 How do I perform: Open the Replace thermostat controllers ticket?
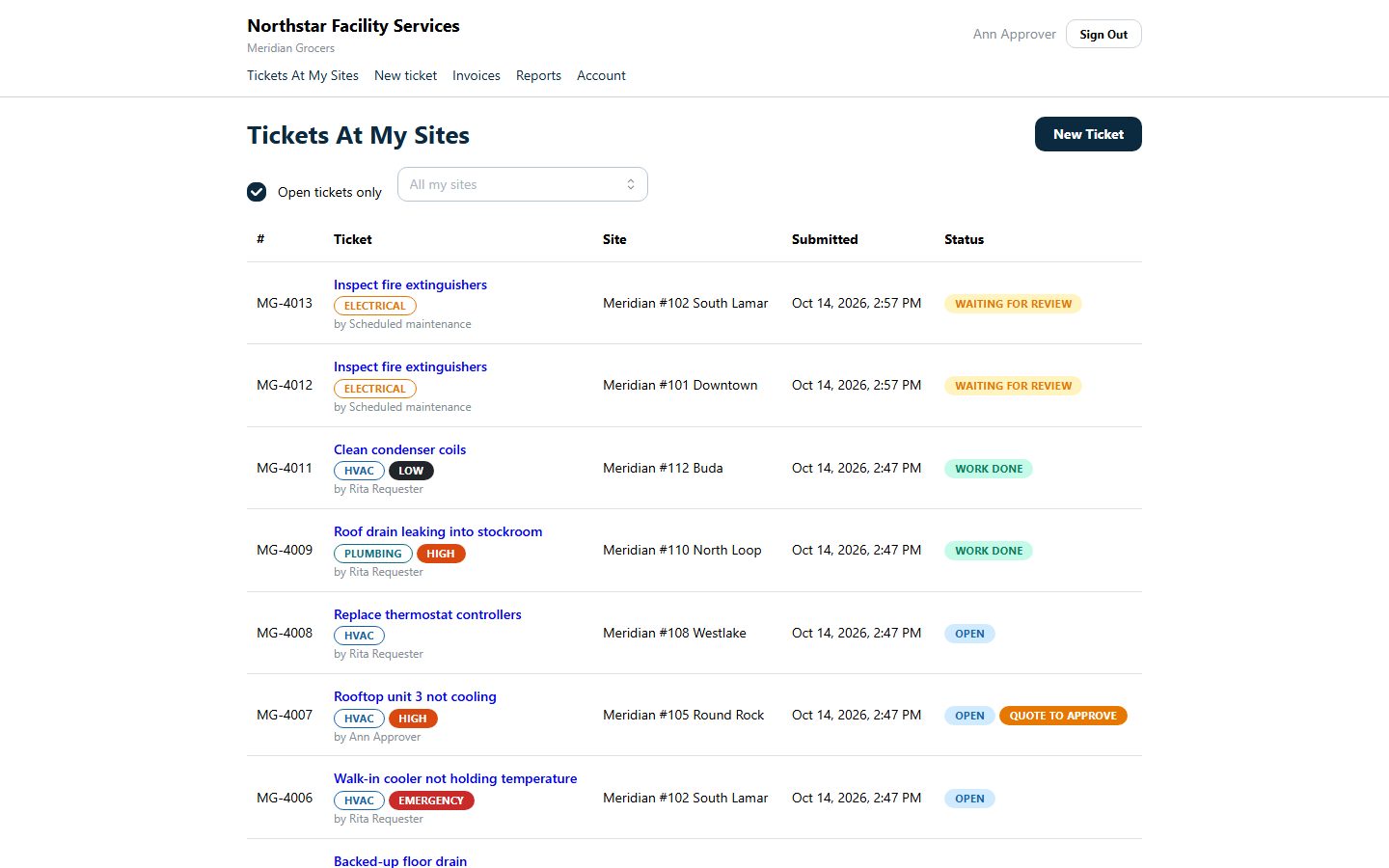(x=427, y=614)
